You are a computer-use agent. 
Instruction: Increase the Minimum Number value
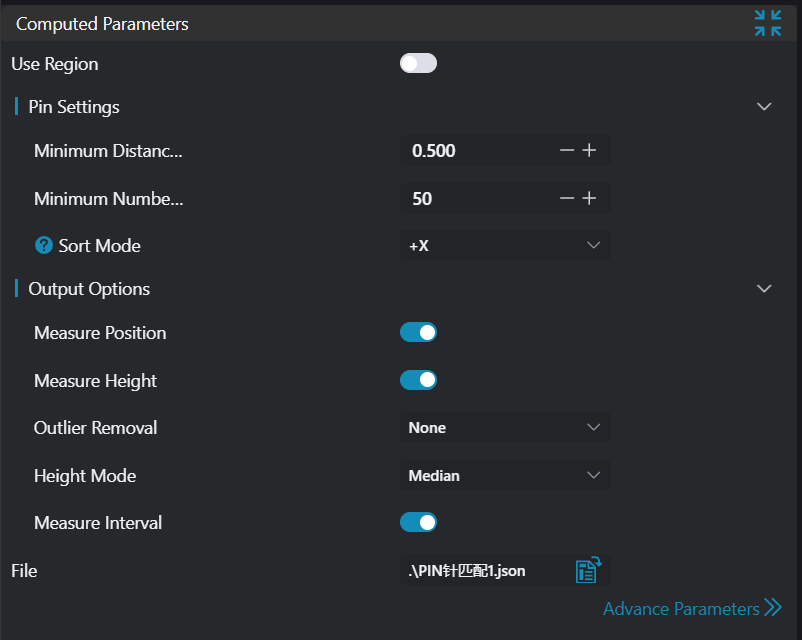[x=589, y=198]
